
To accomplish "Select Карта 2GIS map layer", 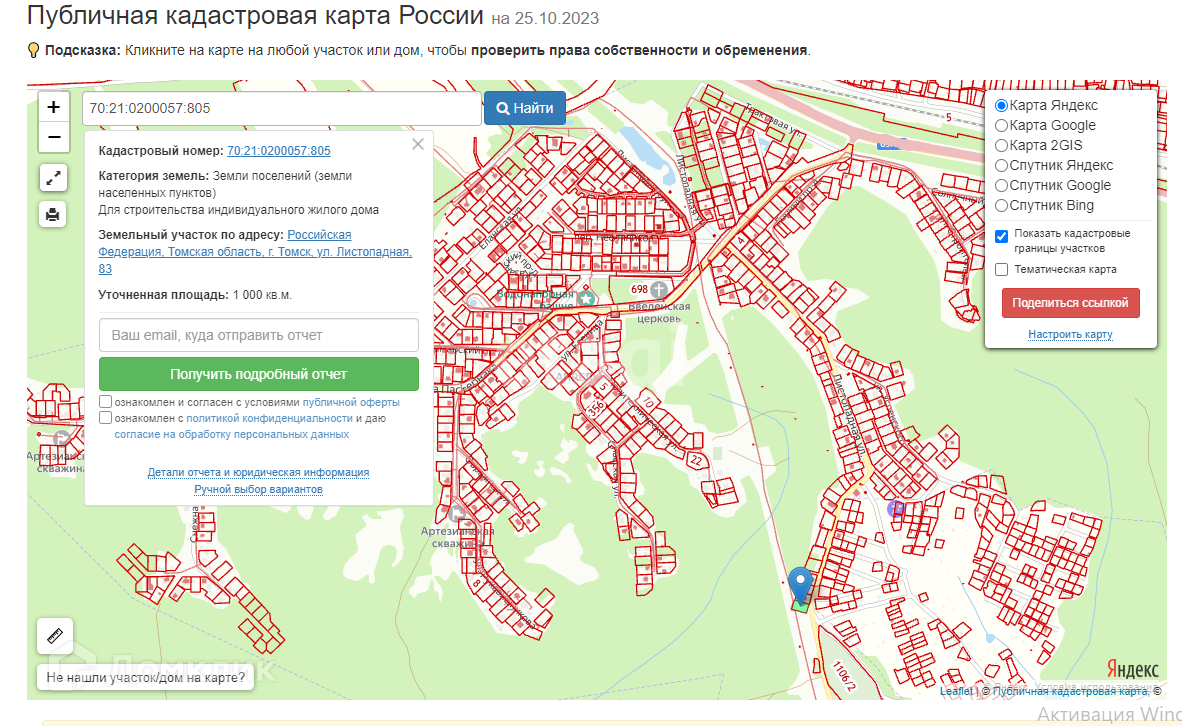I will tap(1001, 146).
